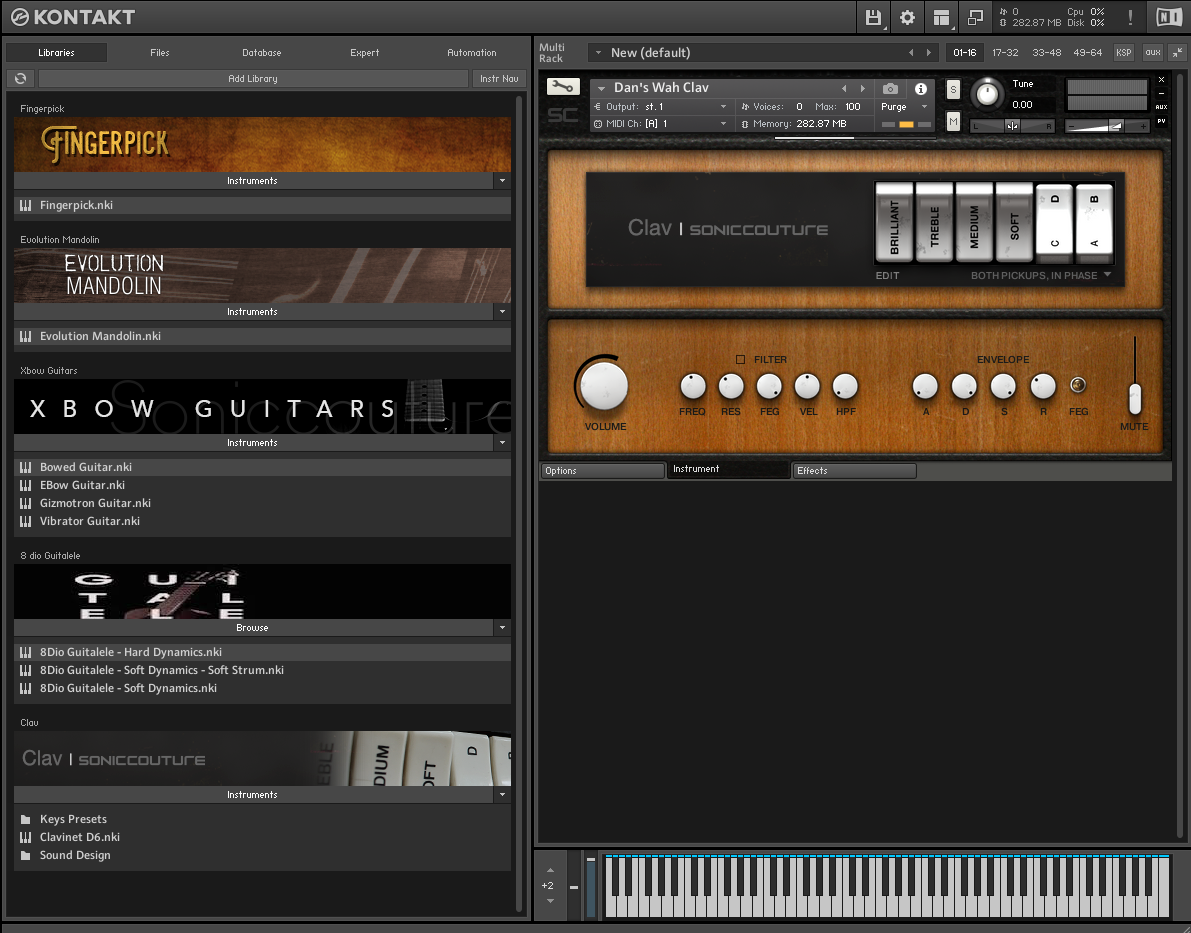Refresh the libraries list
Viewport: 1191px width, 933px height.
click(x=21, y=78)
